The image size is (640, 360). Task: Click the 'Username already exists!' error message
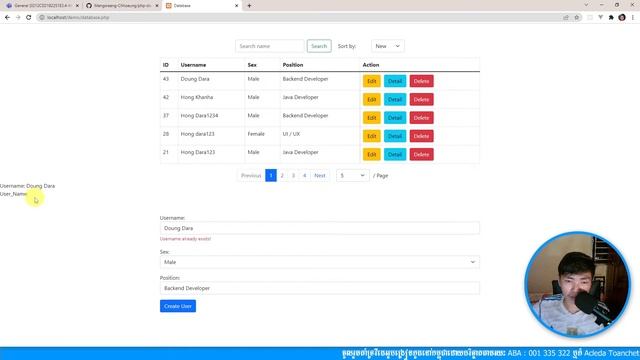185,239
